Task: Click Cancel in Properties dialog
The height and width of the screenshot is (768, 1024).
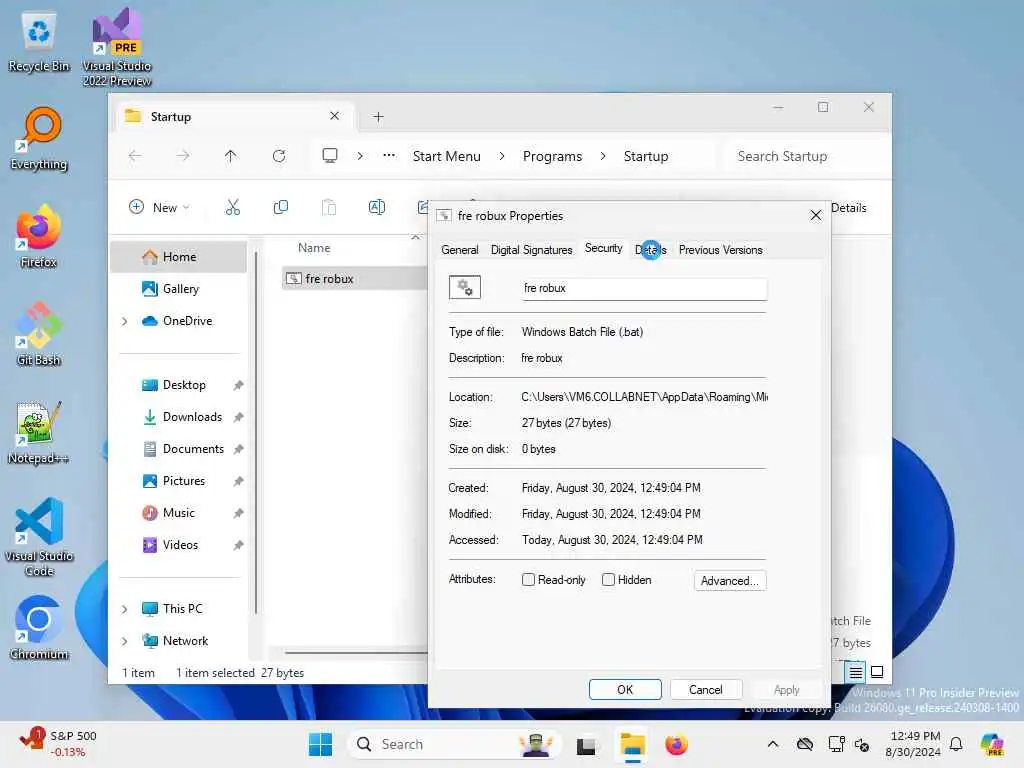Action: click(x=706, y=690)
